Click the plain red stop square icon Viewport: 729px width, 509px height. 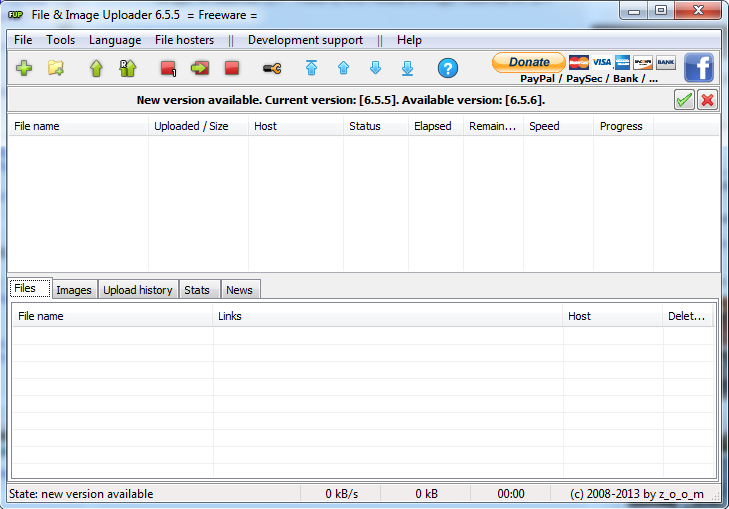(x=232, y=68)
